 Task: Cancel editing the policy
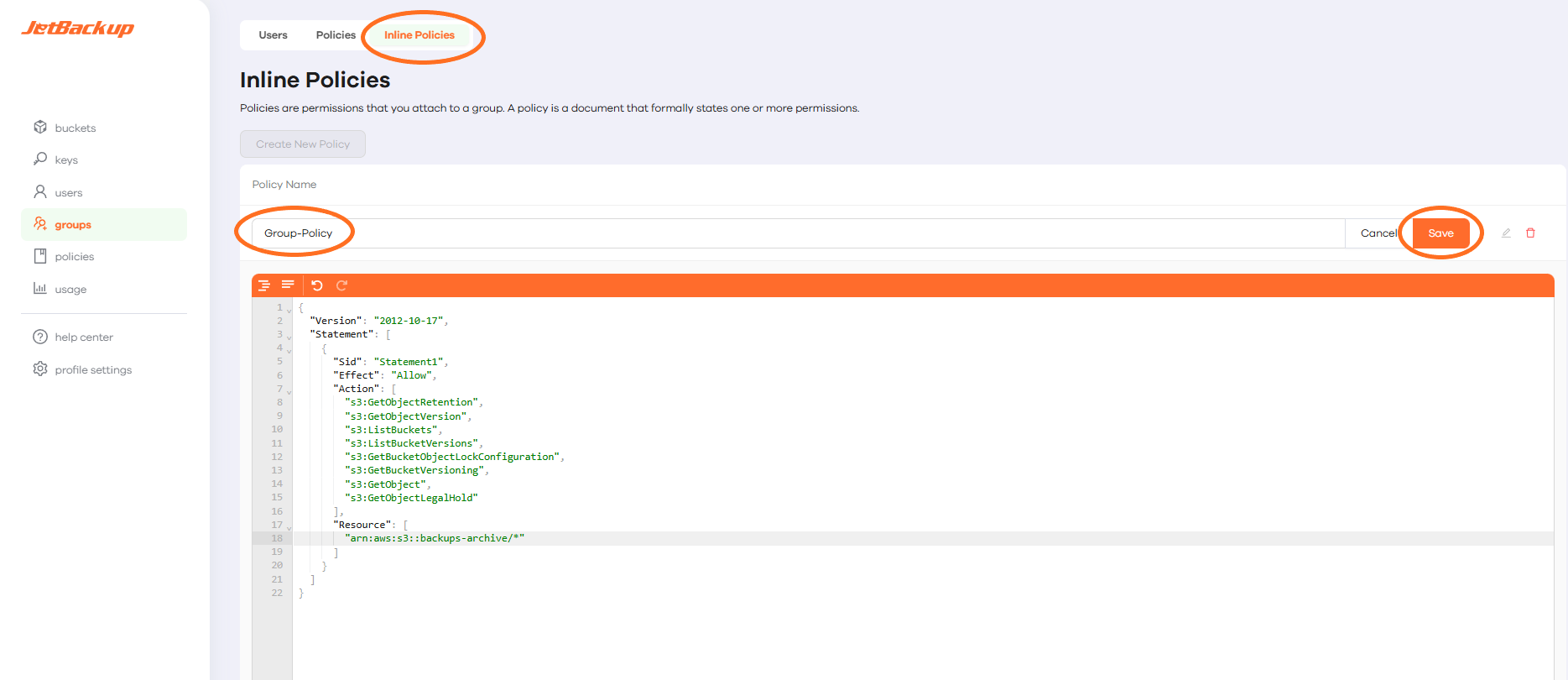(x=1378, y=233)
